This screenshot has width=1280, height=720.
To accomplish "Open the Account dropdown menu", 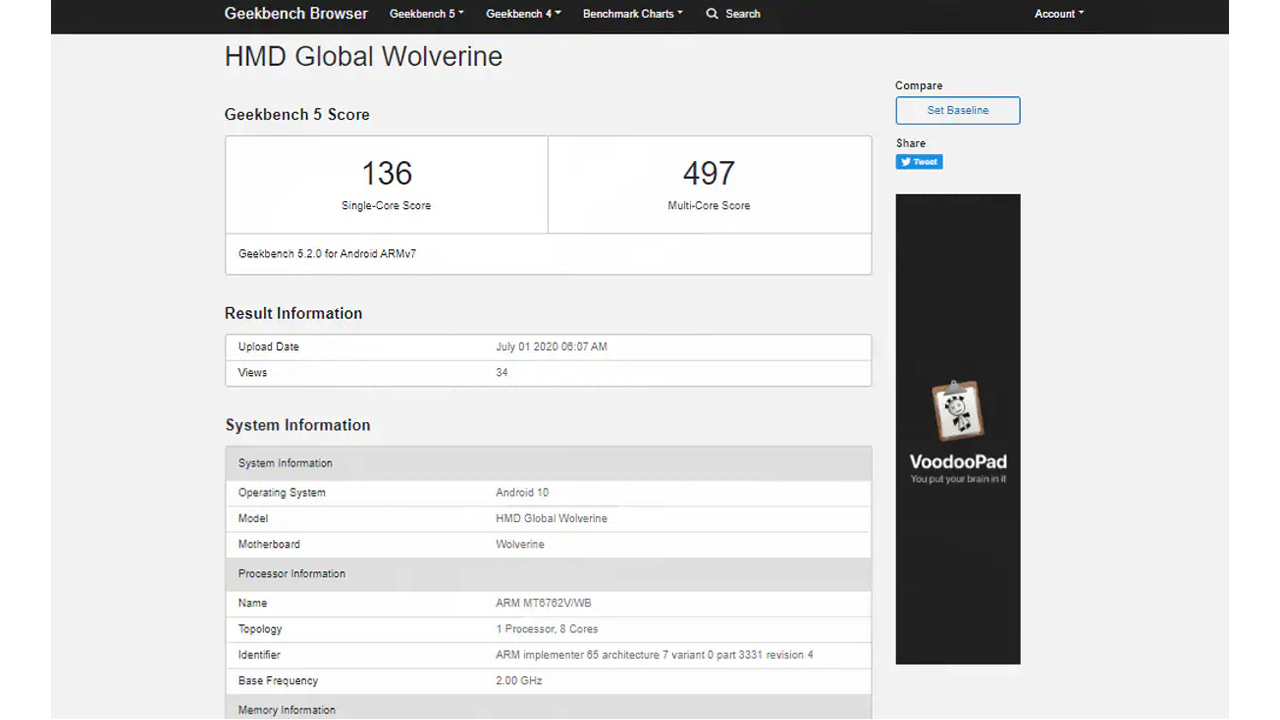I will pyautogui.click(x=1059, y=14).
